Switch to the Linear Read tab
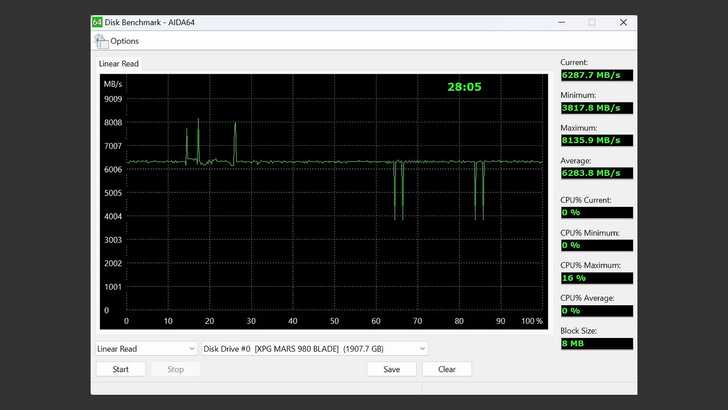This screenshot has width=728, height=410. click(118, 64)
